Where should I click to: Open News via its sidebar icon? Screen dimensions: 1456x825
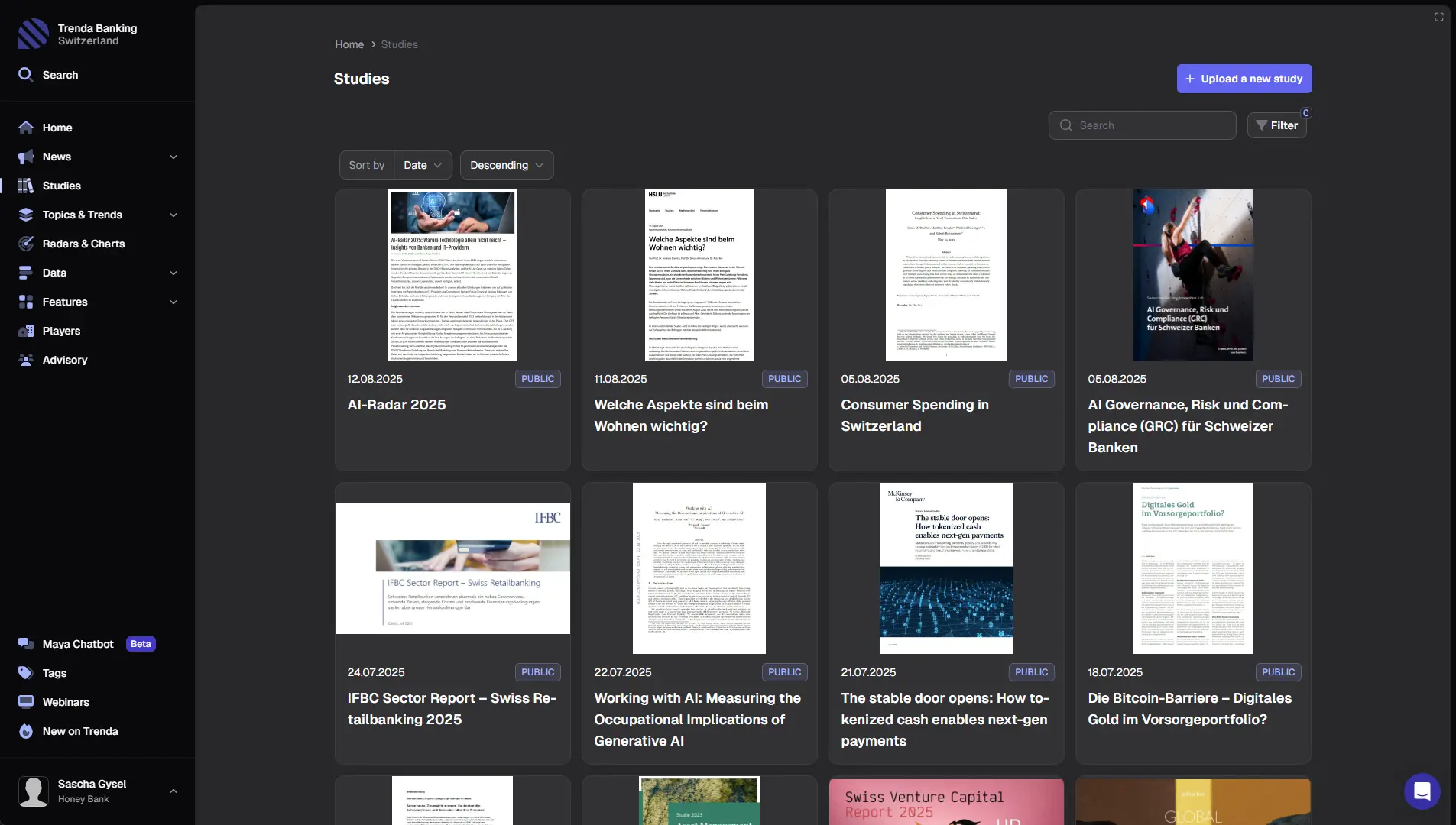click(25, 157)
